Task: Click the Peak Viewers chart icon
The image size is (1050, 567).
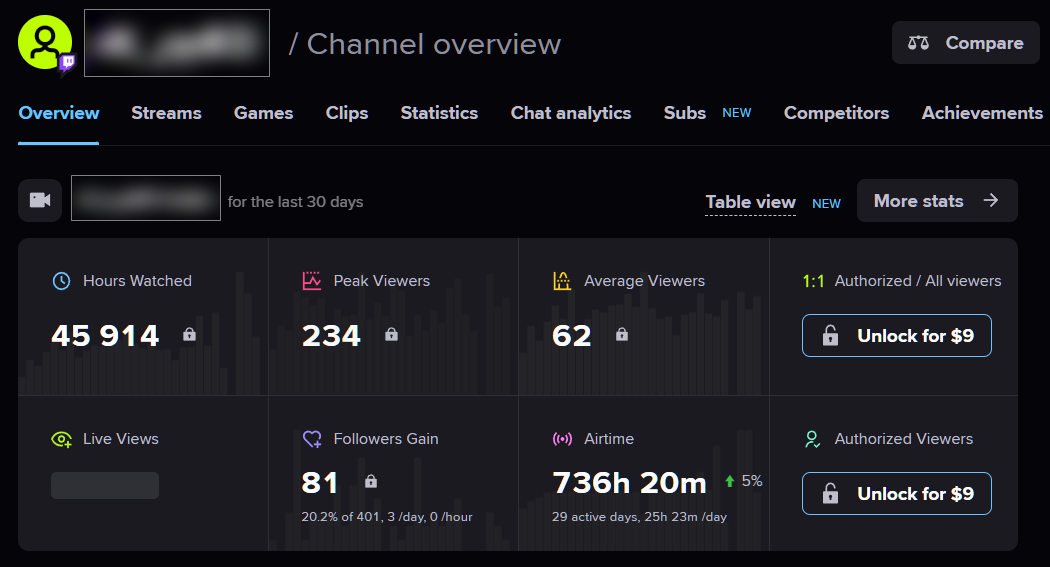Action: pyautogui.click(x=312, y=281)
